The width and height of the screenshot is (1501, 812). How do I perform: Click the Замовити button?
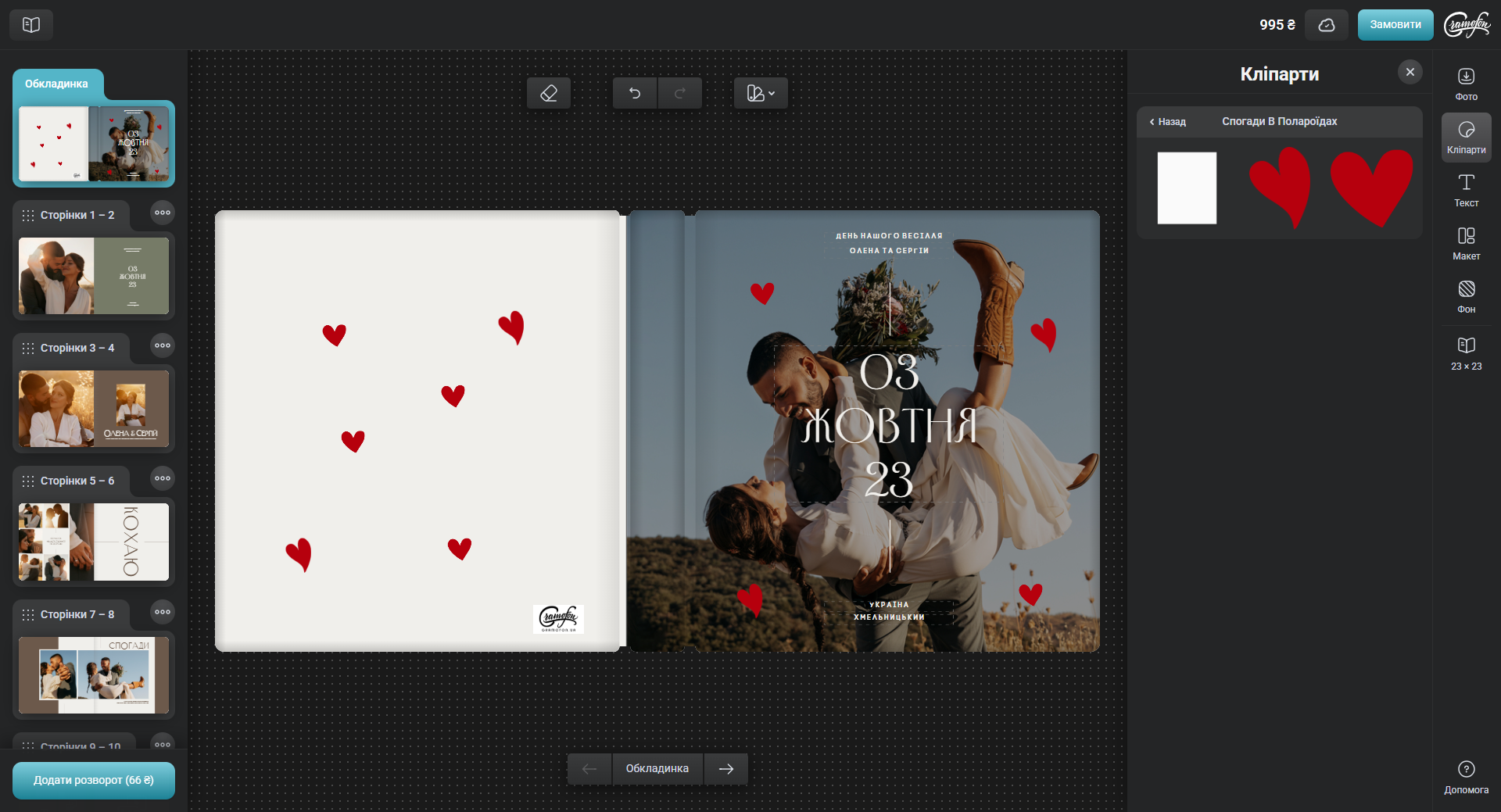[1395, 25]
